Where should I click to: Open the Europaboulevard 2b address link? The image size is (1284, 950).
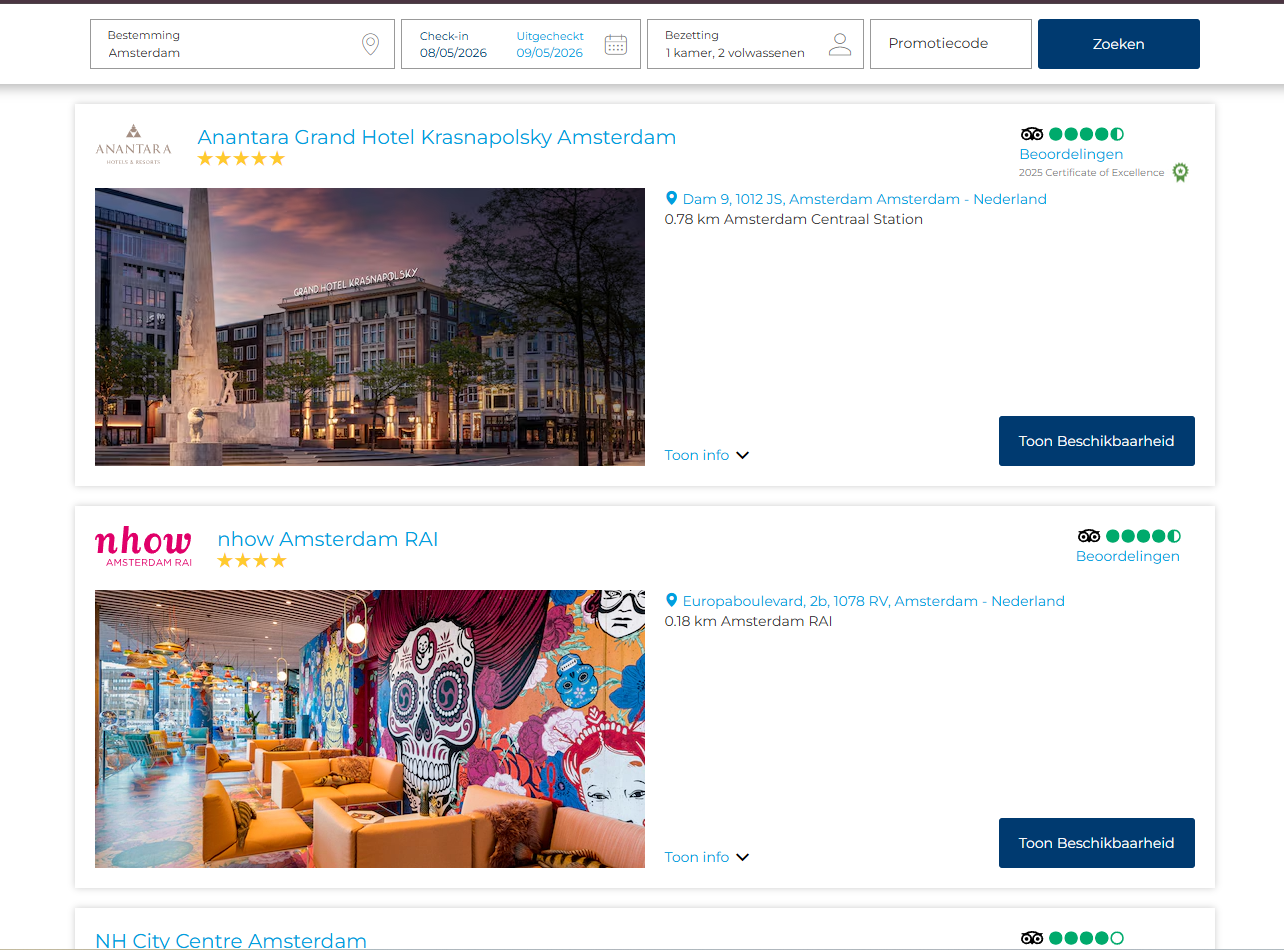(x=874, y=601)
